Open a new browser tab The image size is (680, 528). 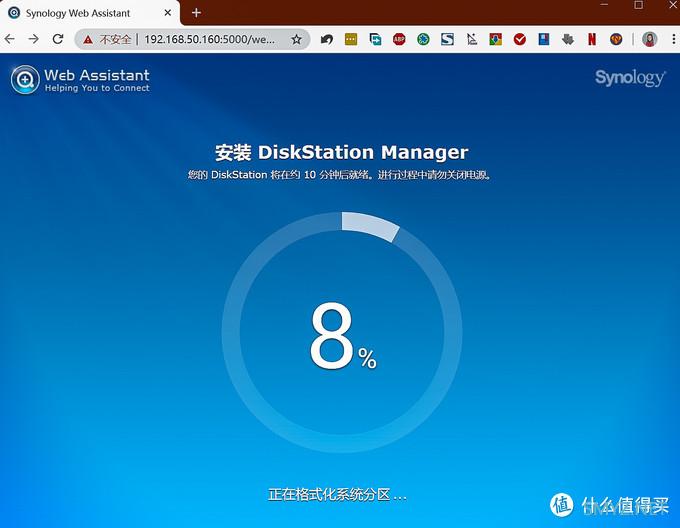click(x=196, y=13)
